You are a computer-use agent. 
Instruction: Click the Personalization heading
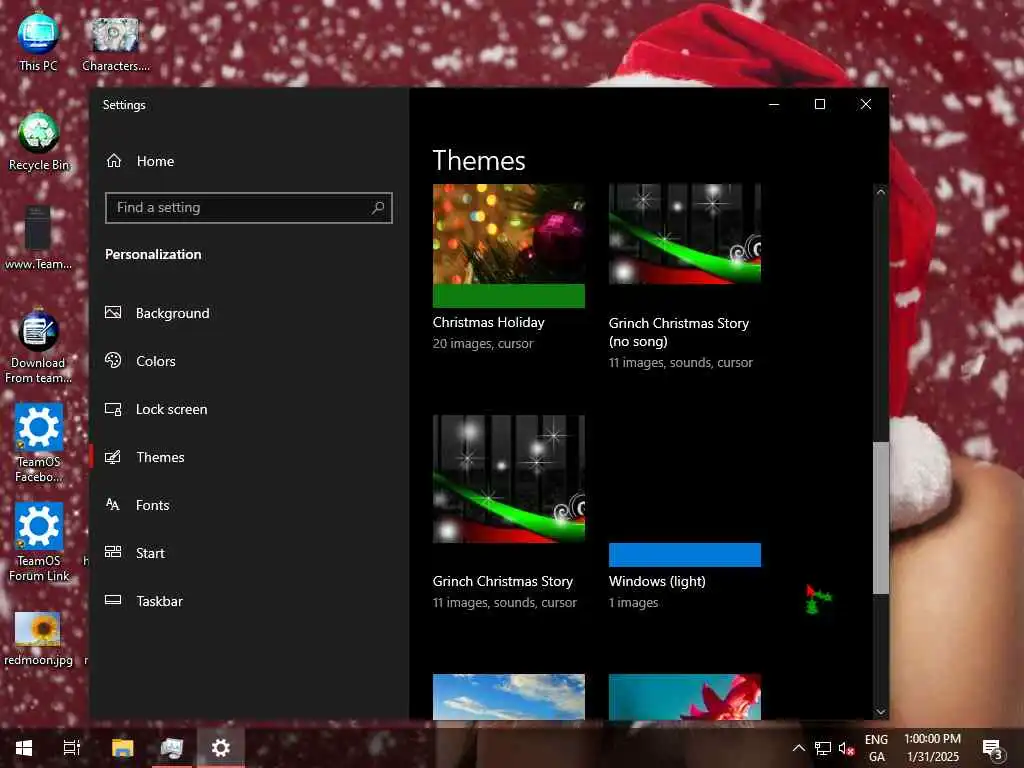click(153, 254)
